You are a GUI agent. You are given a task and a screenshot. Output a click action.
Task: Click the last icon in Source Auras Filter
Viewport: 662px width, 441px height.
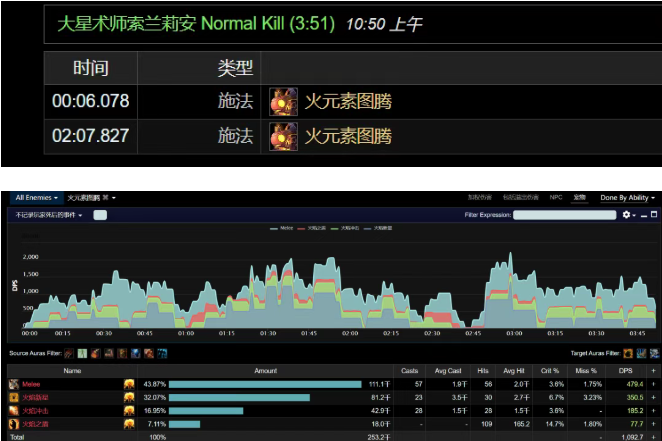coord(162,353)
